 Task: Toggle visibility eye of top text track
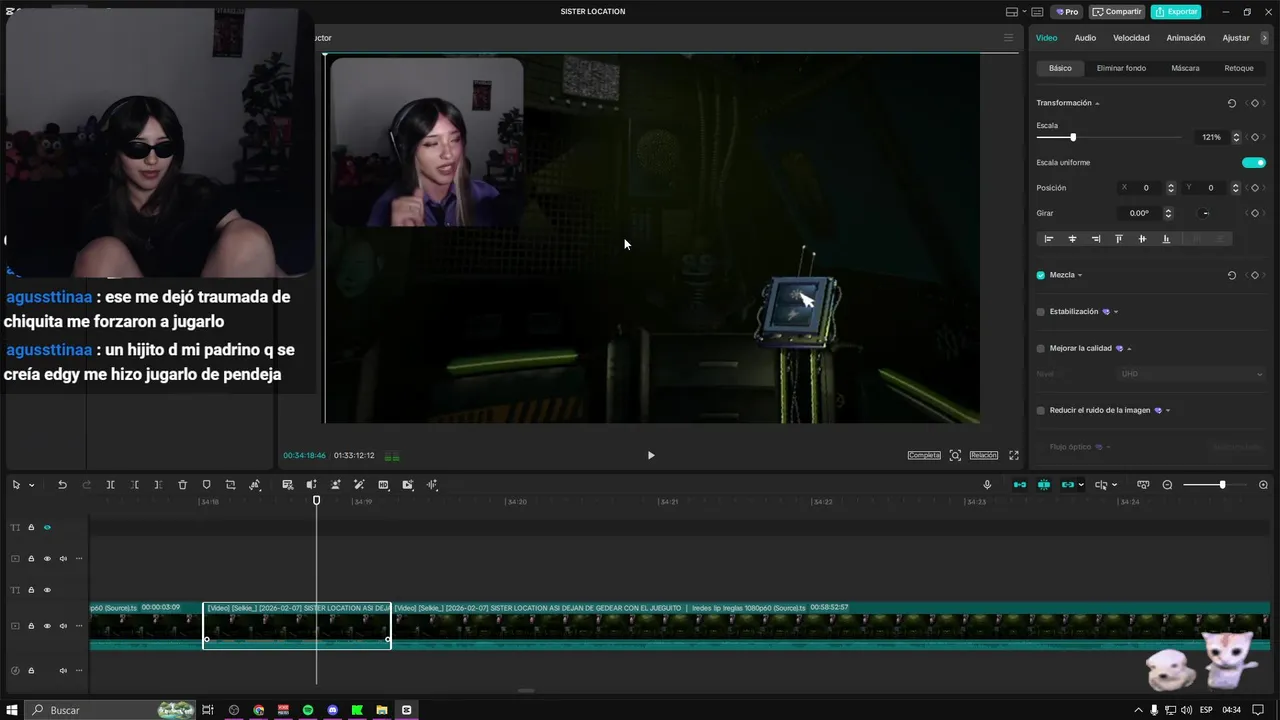click(x=47, y=527)
